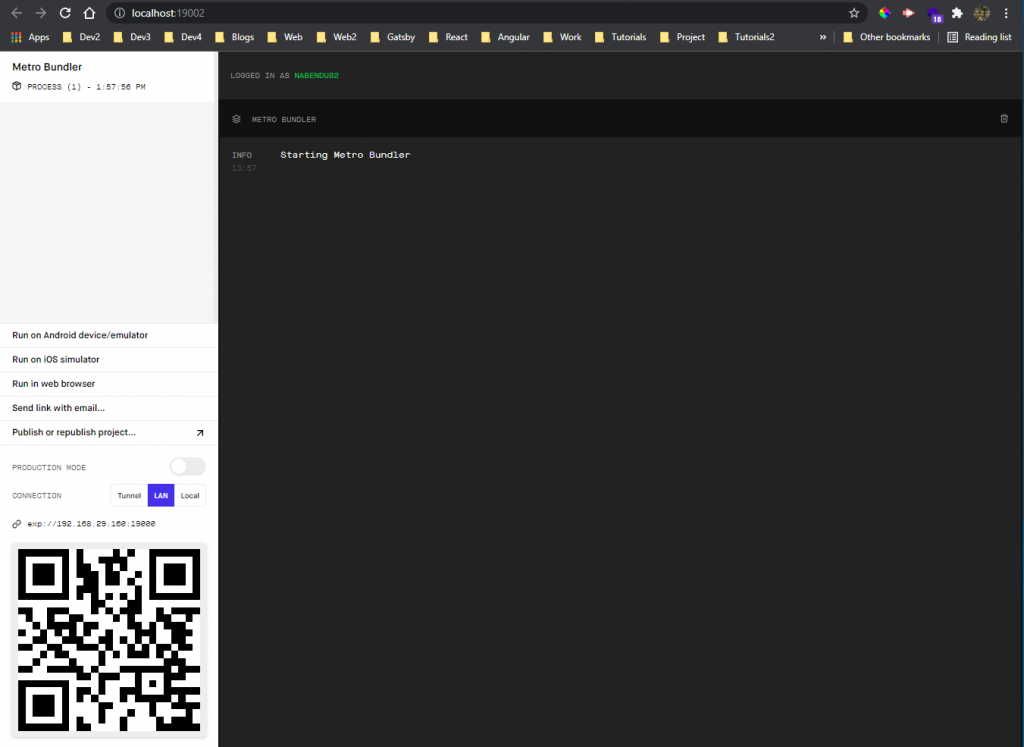Click Send link with email
Screen dimensions: 1024x747
coord(108,407)
